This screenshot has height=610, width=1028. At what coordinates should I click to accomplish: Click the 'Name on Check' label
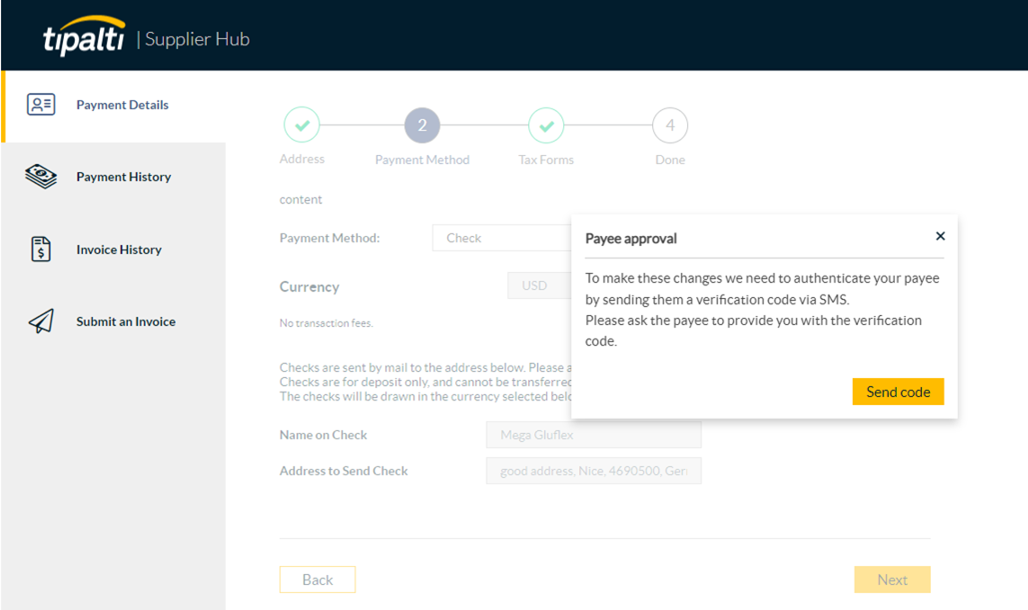[x=323, y=435]
